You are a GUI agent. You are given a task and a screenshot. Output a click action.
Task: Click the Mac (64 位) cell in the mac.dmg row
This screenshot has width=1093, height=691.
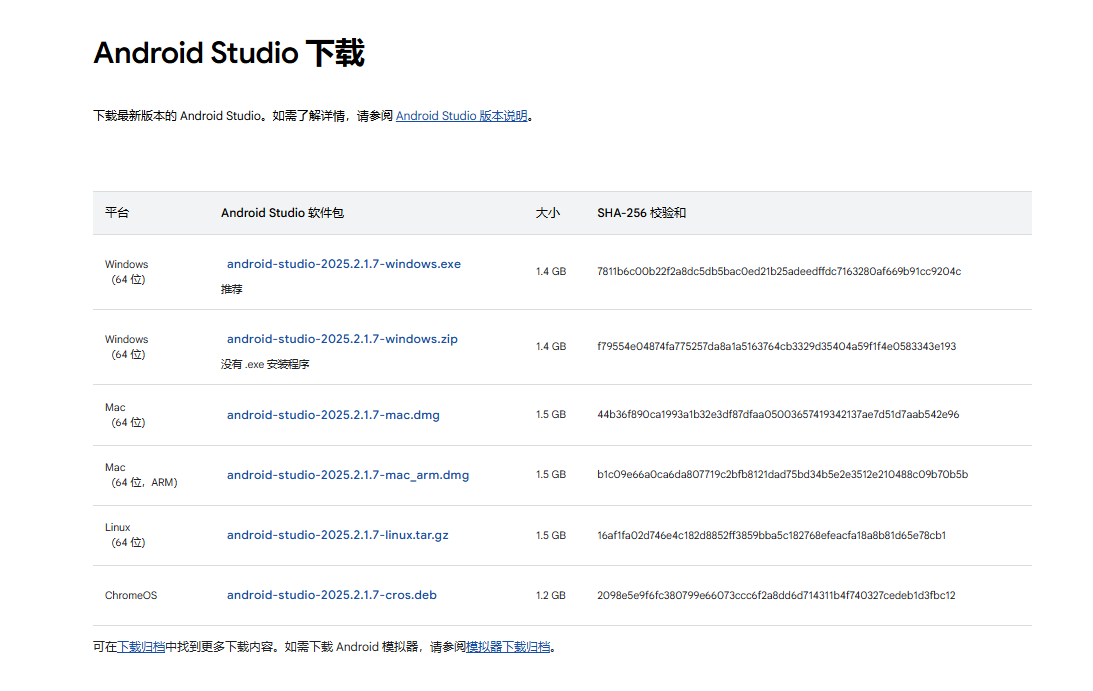pyautogui.click(x=126, y=415)
